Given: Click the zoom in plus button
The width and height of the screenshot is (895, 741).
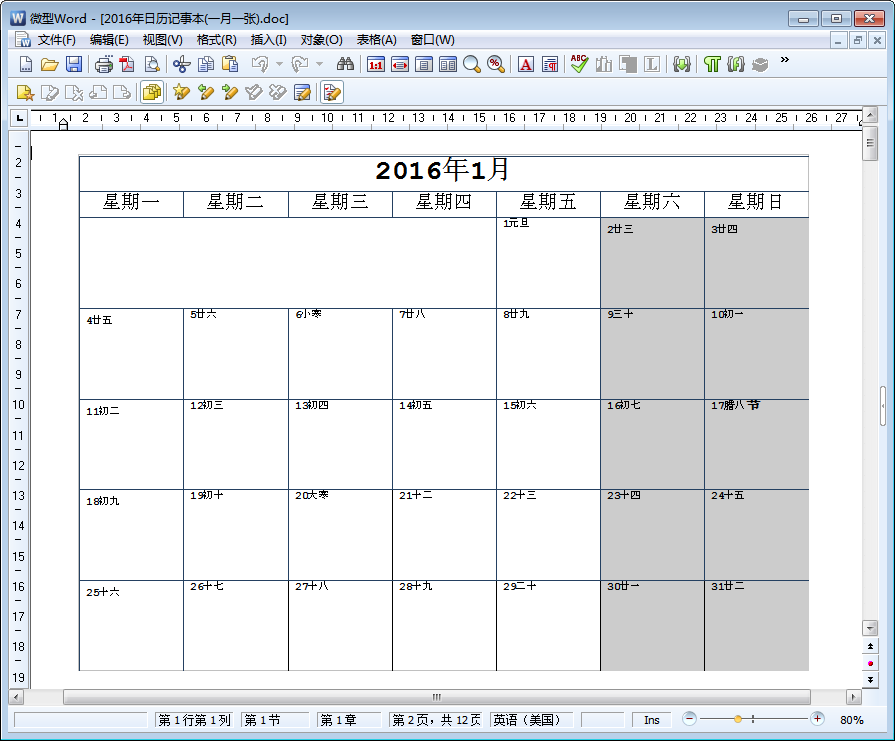Looking at the screenshot, I should (x=817, y=719).
